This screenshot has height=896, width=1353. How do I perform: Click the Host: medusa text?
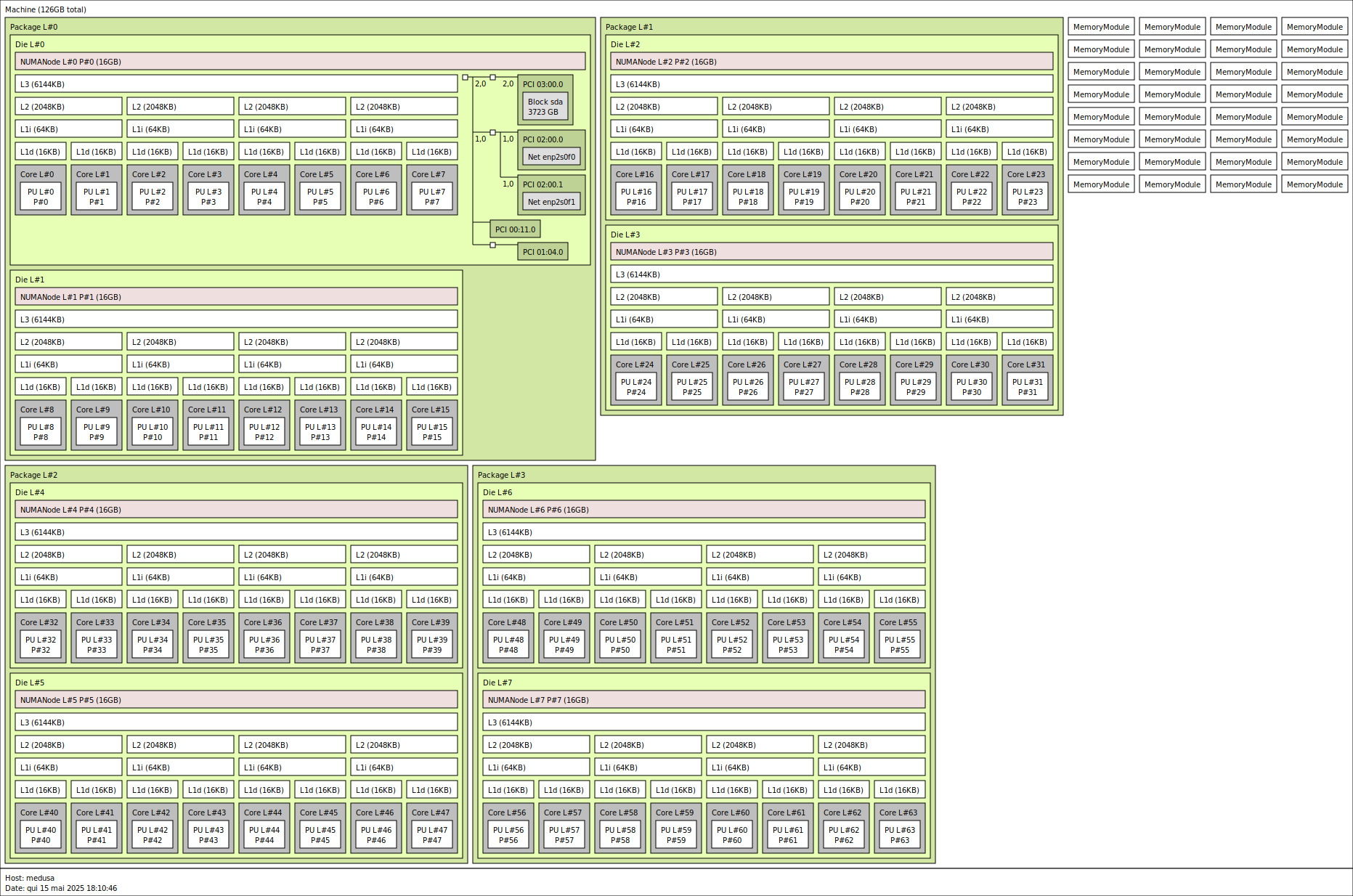[x=30, y=878]
